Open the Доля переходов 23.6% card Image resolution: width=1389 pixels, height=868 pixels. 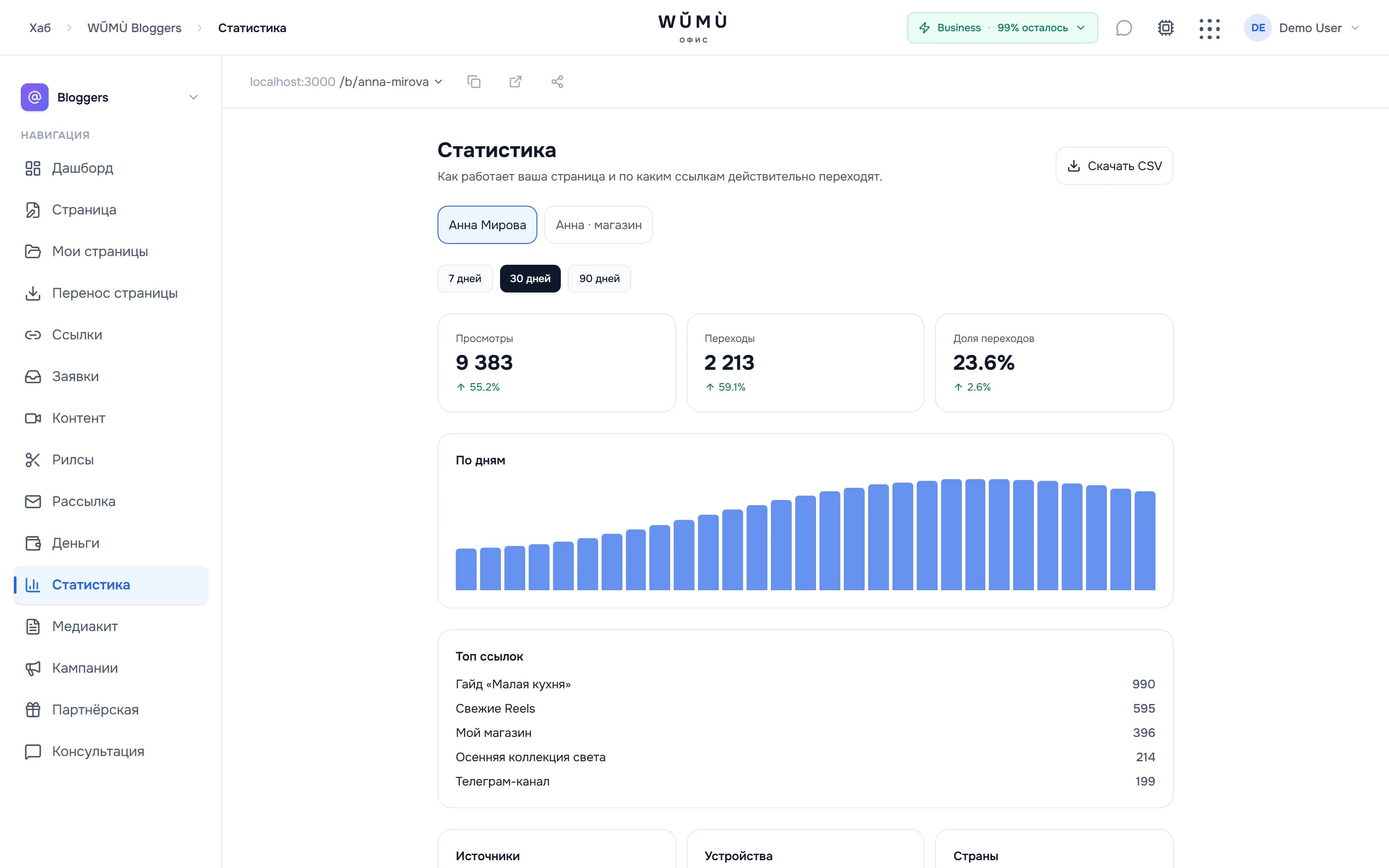pyautogui.click(x=1054, y=363)
